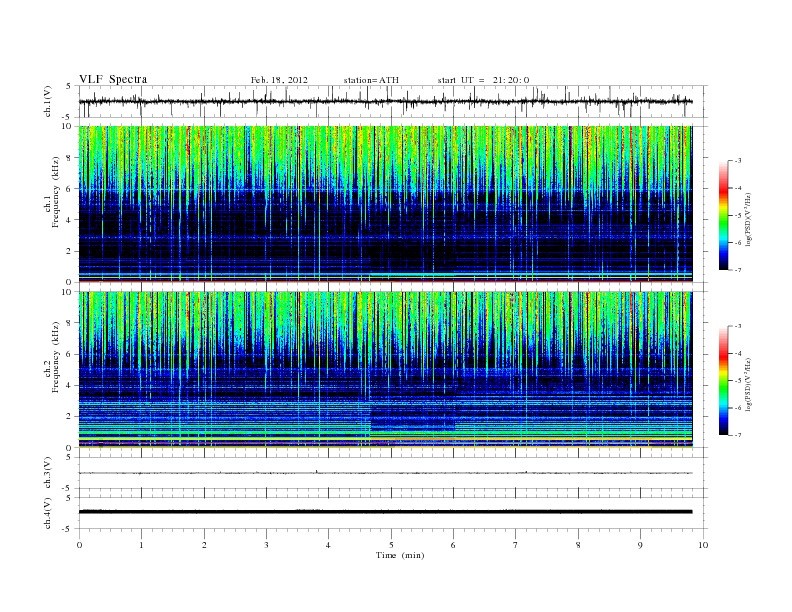The image size is (792, 612).
Task: Click the time axis tick label '0'
Action: tap(79, 545)
